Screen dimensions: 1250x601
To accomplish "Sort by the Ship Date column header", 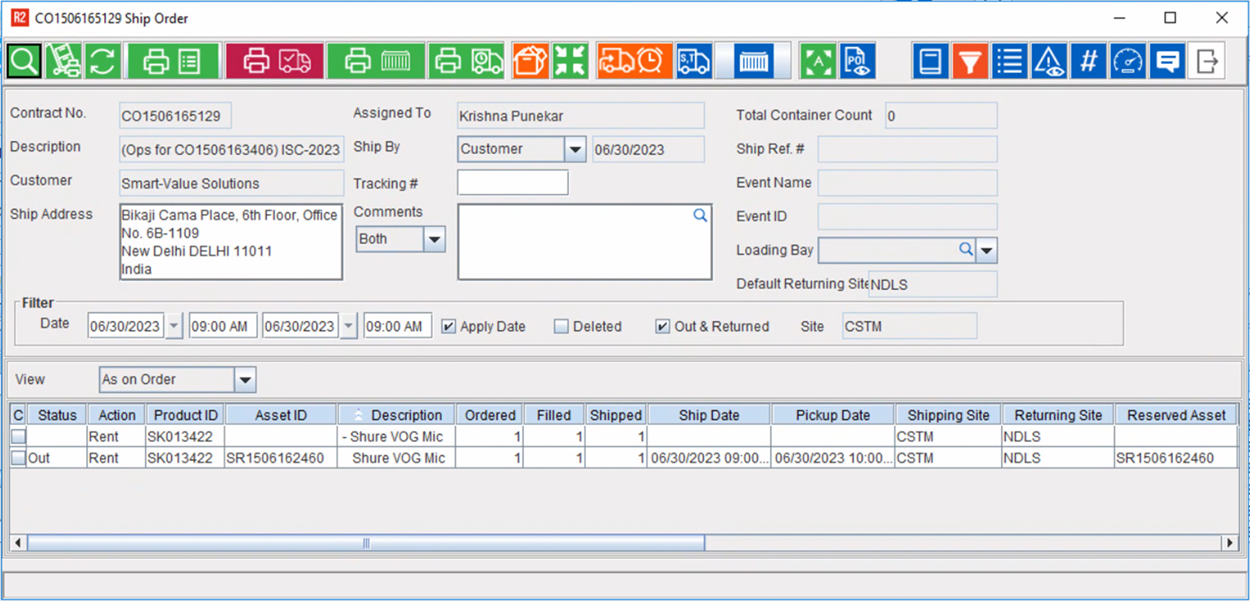I will tap(709, 415).
